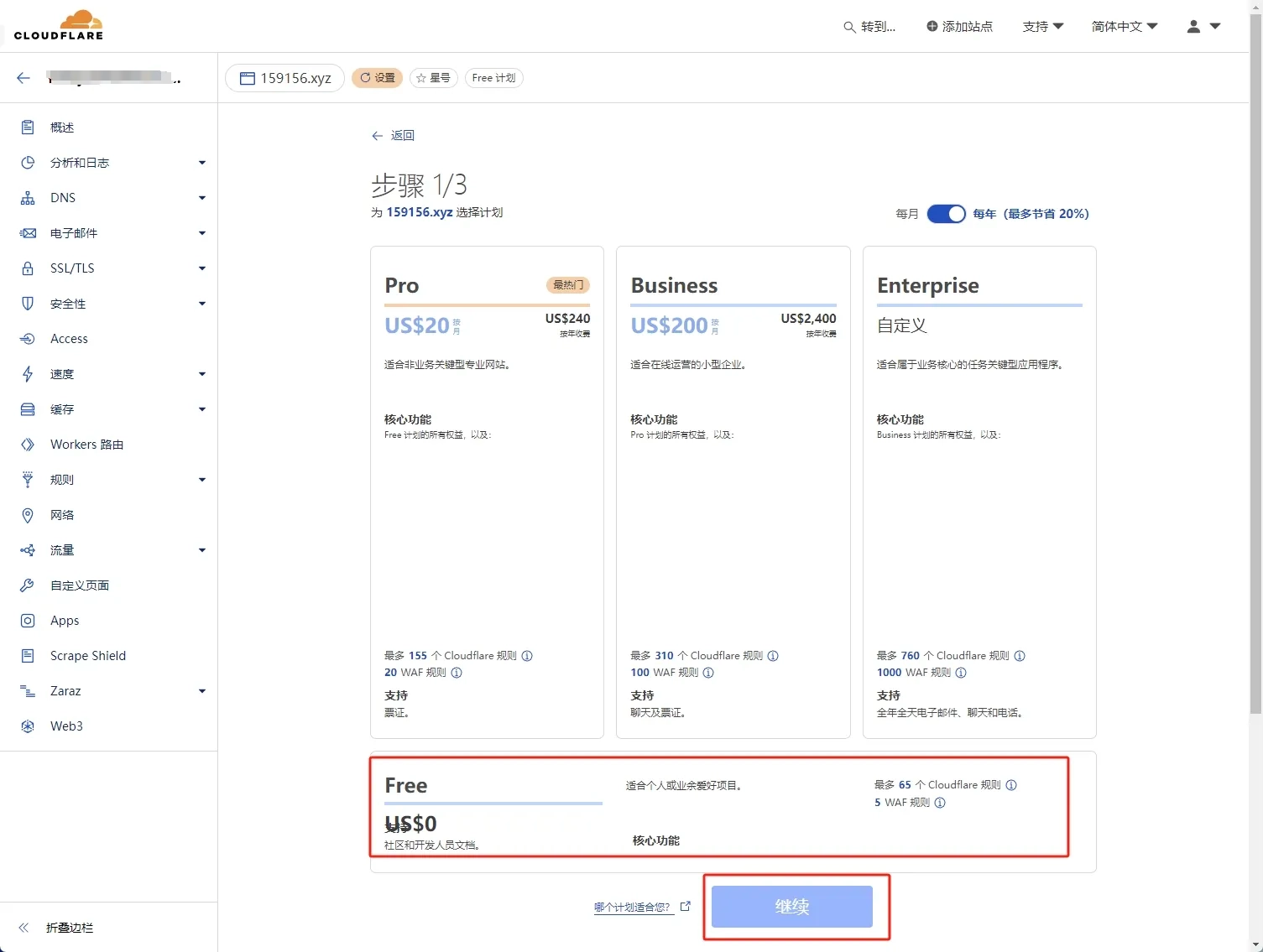Open the 概述 overview clipboard icon
The width and height of the screenshot is (1263, 952).
tap(28, 127)
